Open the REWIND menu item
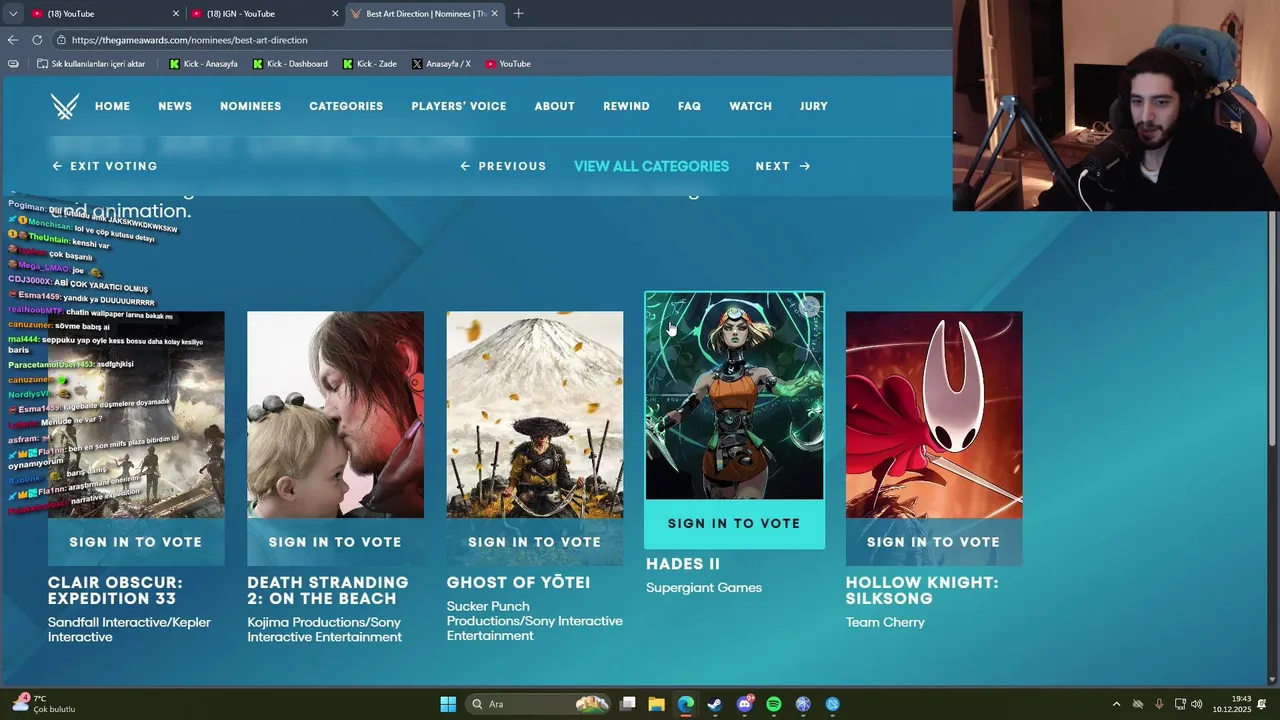Image resolution: width=1280 pixels, height=720 pixels. coord(626,106)
